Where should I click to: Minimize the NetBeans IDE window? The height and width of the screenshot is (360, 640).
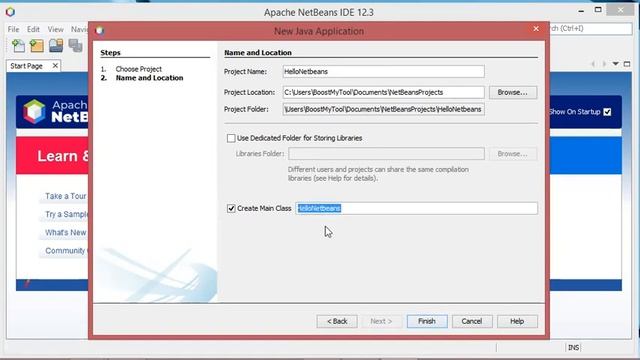pos(581,11)
